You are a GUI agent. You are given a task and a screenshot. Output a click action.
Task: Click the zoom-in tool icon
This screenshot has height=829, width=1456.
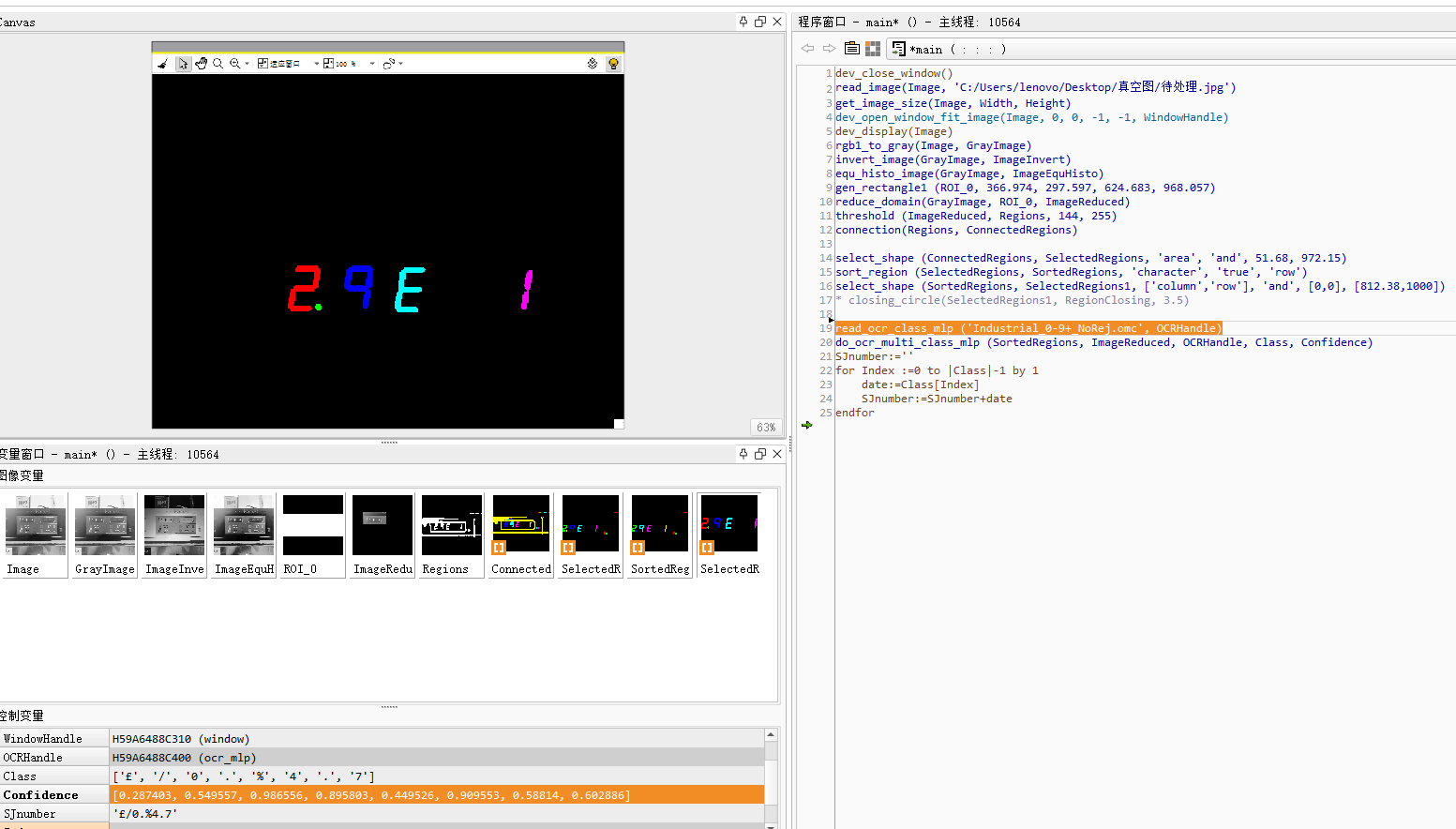234,64
